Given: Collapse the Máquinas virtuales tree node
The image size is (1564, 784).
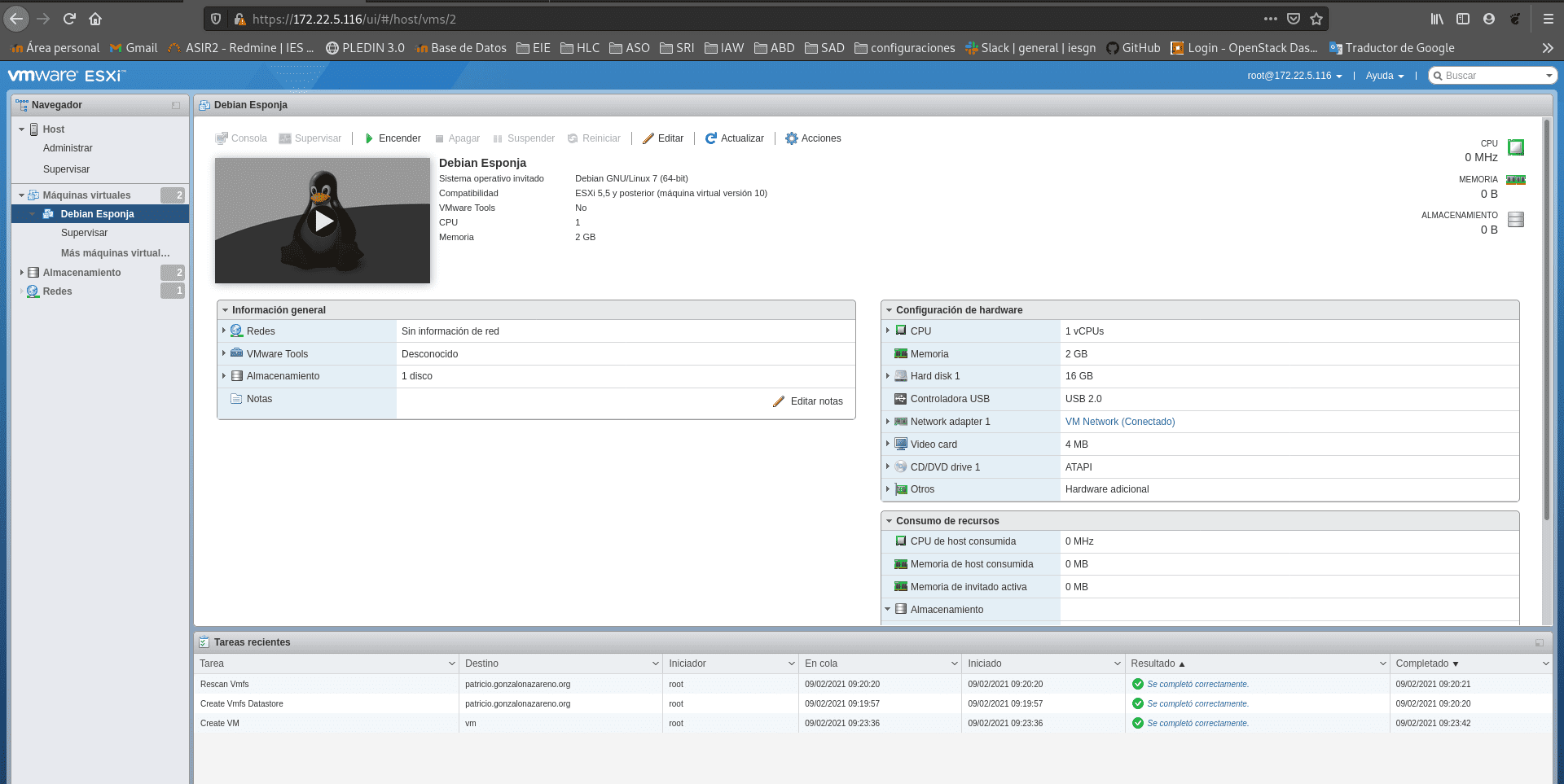Looking at the screenshot, I should pos(21,195).
